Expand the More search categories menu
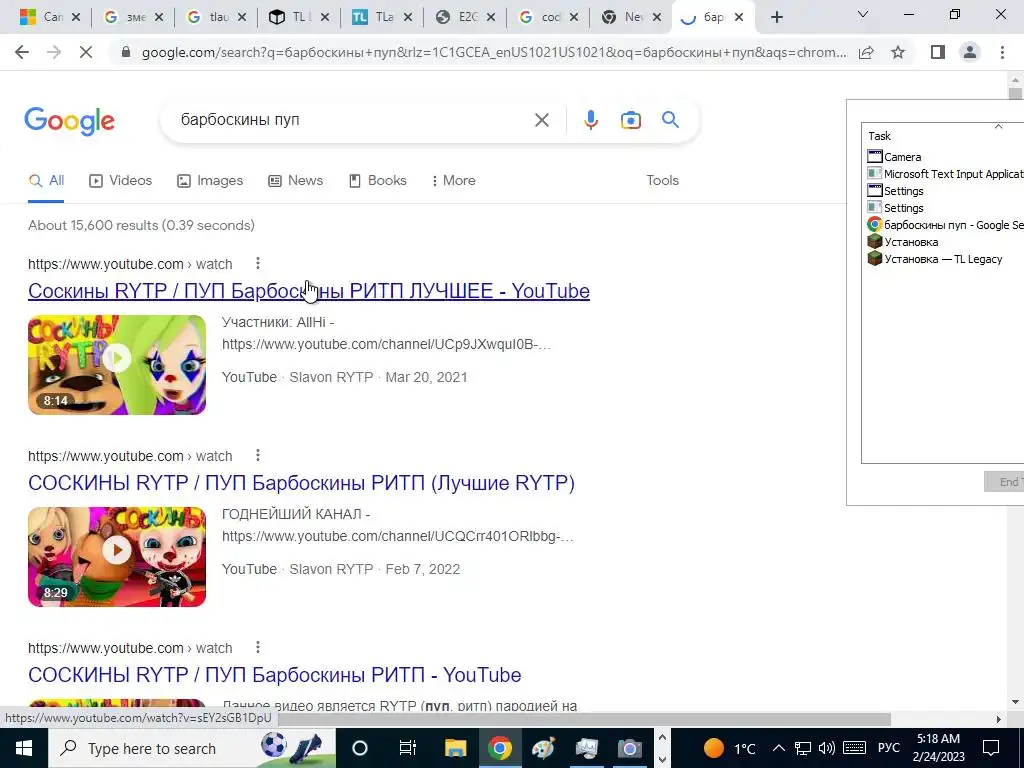 [454, 181]
